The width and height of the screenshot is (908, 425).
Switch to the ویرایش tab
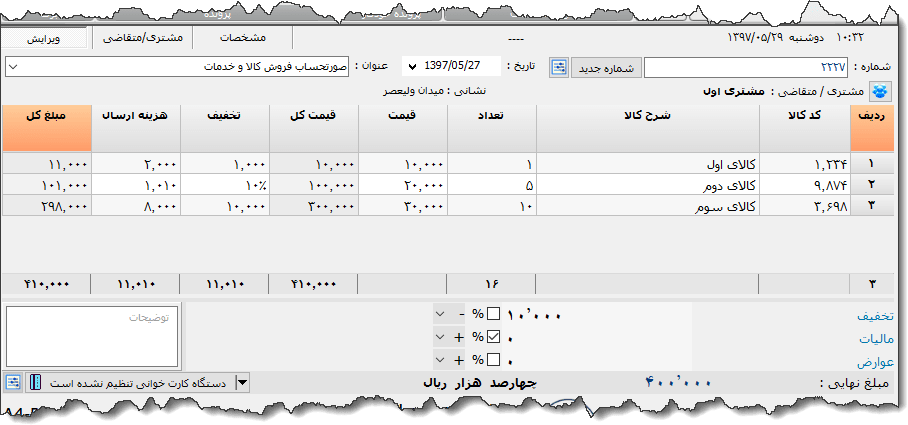(44, 39)
